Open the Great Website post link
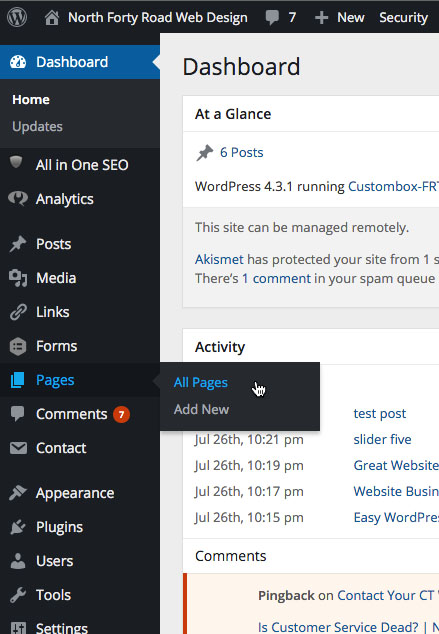 click(x=396, y=465)
